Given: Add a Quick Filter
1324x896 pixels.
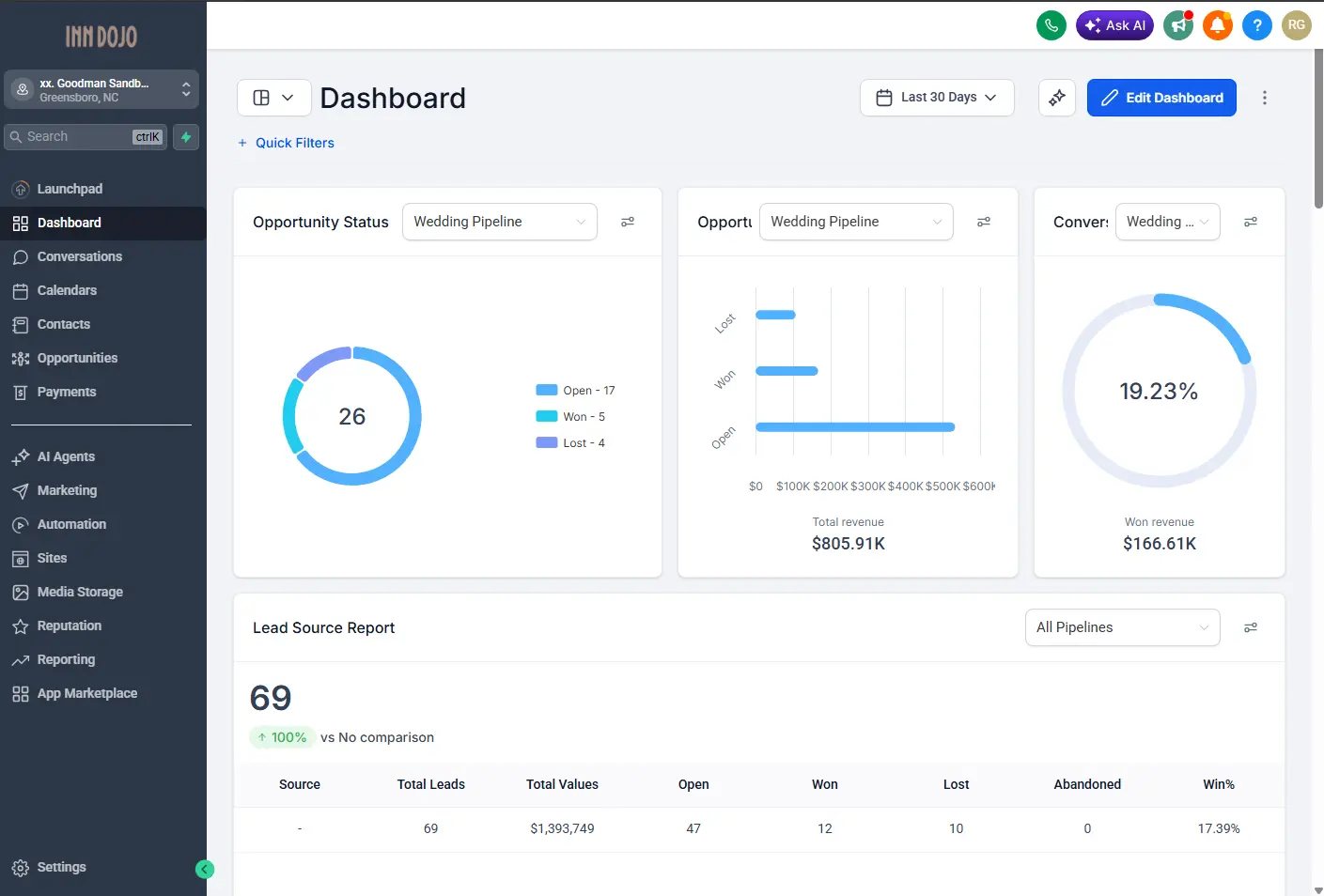Looking at the screenshot, I should pos(286,142).
